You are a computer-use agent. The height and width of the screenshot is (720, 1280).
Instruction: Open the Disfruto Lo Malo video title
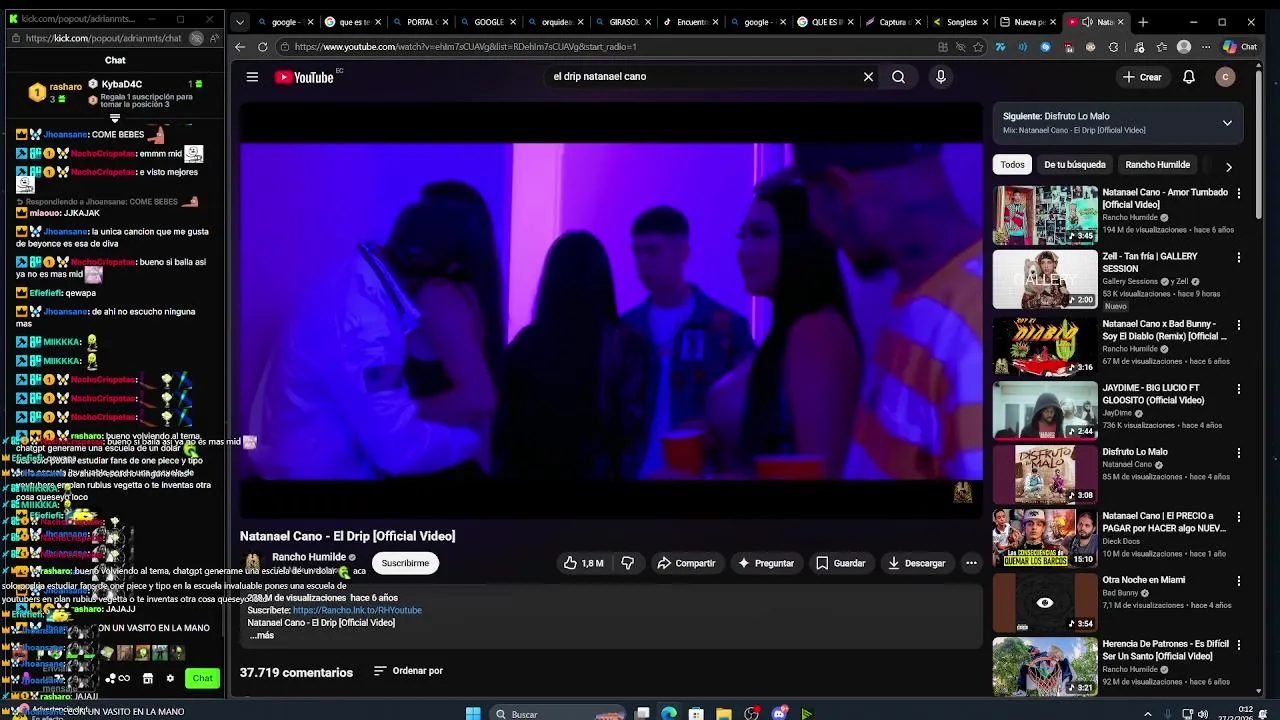coord(1135,452)
